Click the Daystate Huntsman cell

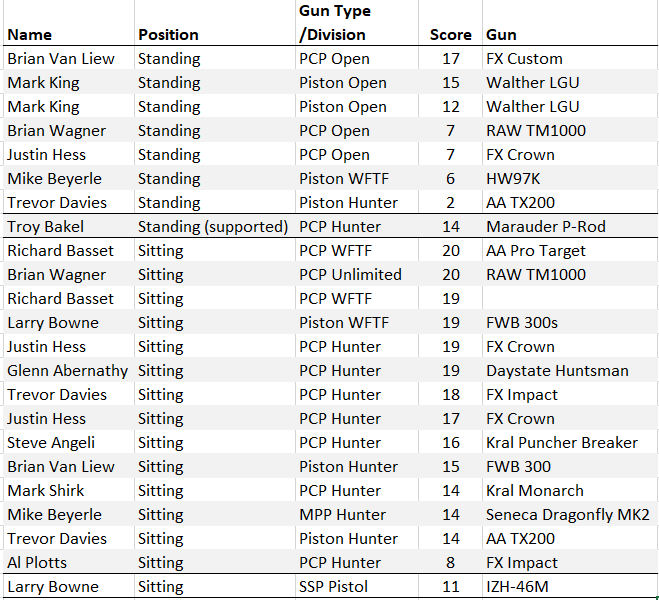point(570,370)
